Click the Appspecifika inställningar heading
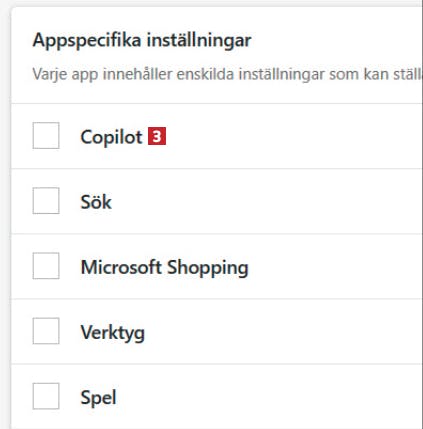423x429 pixels. click(142, 41)
